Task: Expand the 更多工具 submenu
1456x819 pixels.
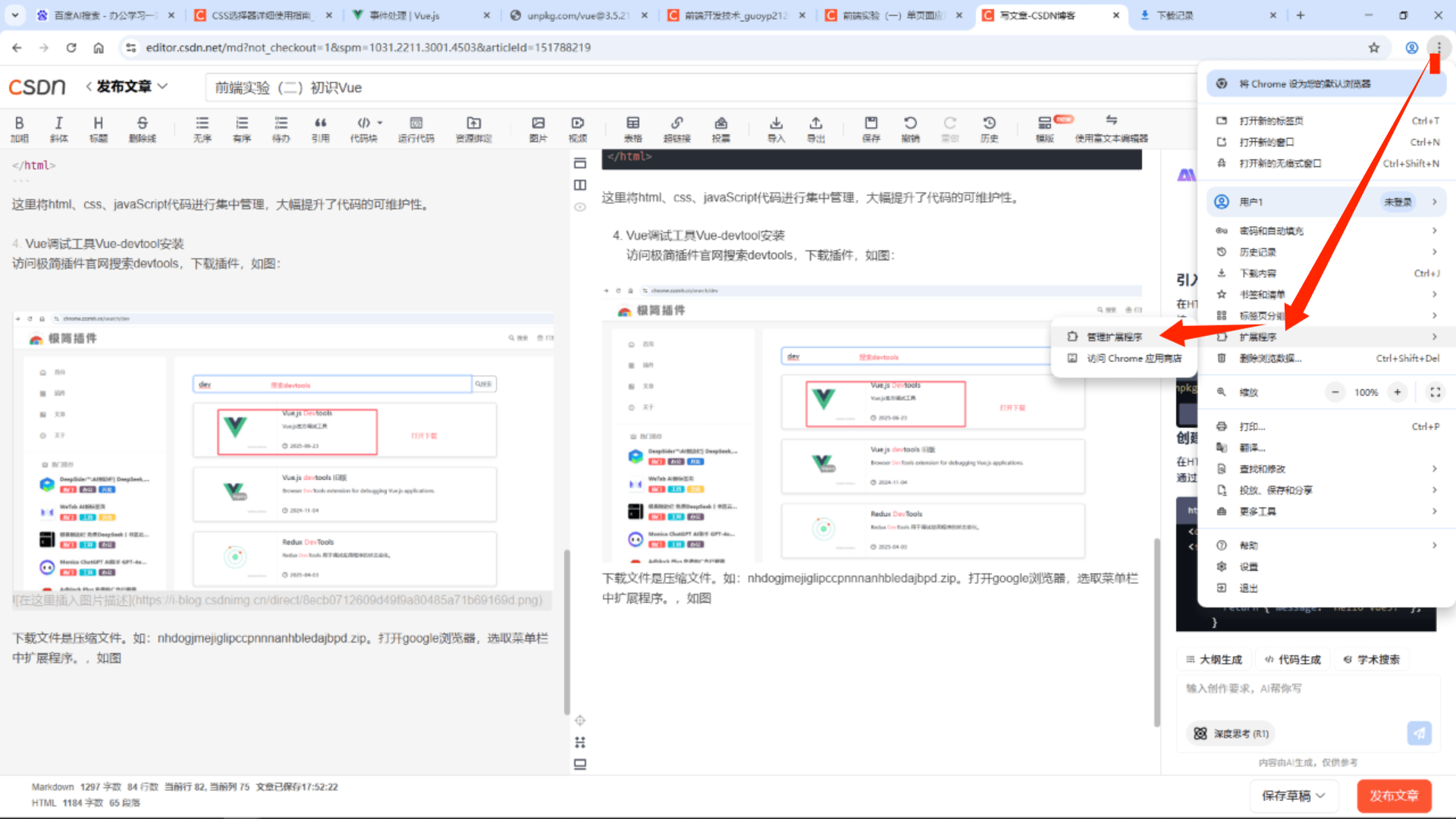Action: click(1327, 511)
